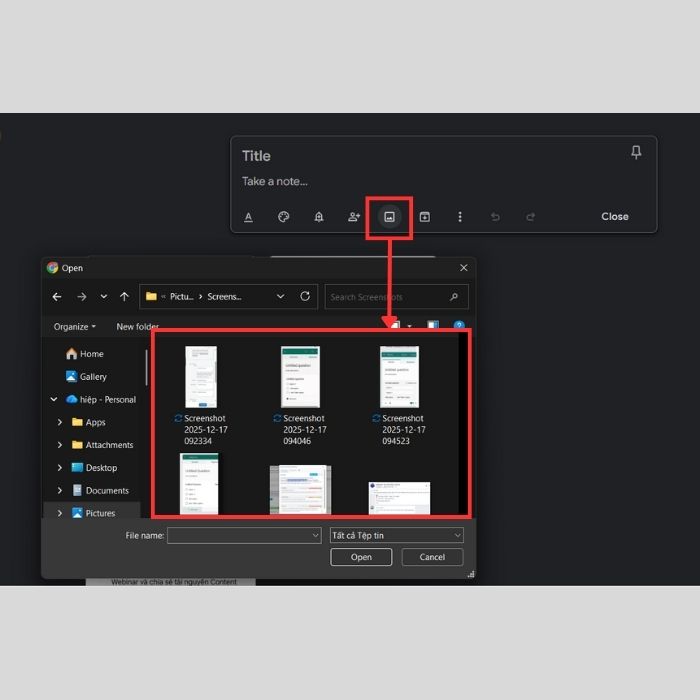Select Gallery in the navigation pane
This screenshot has width=700, height=700.
[86, 377]
